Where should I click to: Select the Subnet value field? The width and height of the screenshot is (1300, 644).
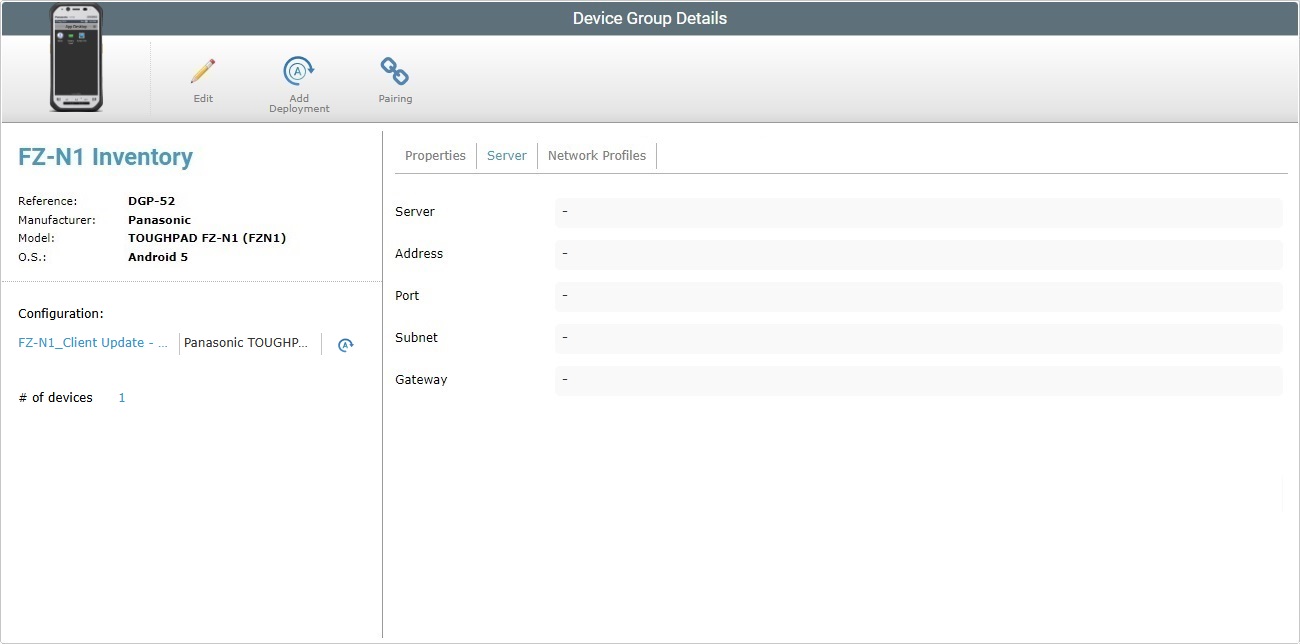click(x=918, y=338)
